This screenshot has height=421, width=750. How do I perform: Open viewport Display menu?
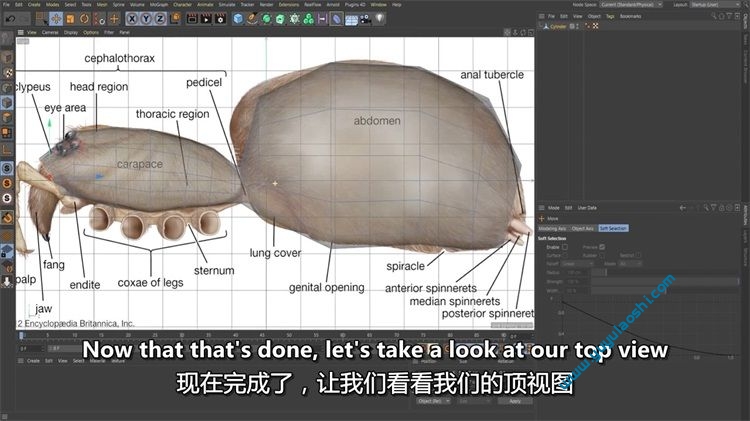[x=71, y=33]
